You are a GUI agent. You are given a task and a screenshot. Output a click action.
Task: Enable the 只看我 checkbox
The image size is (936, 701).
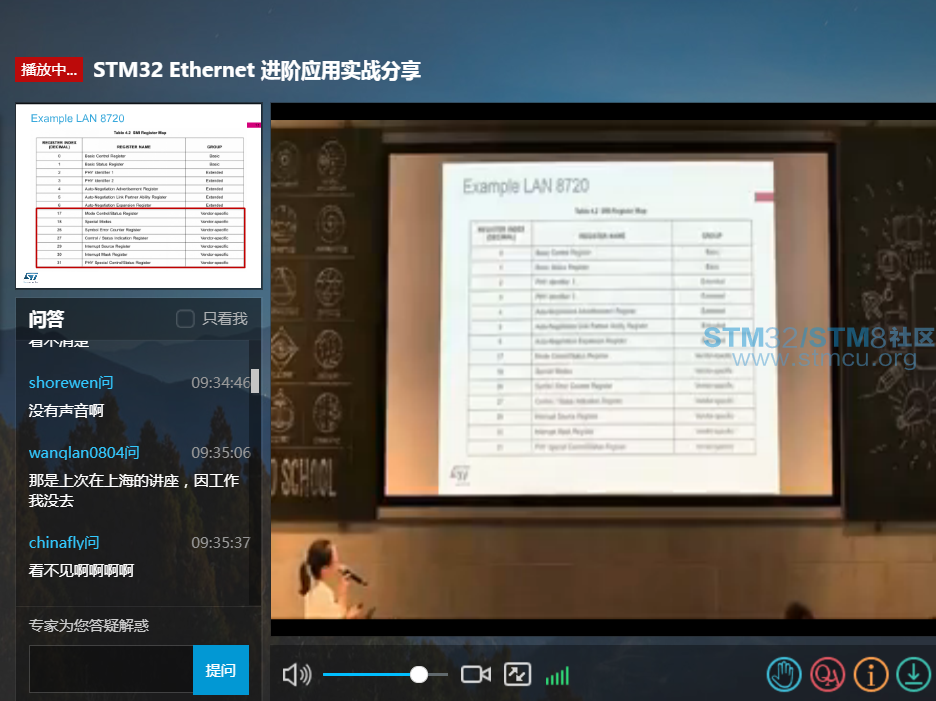[x=185, y=319]
